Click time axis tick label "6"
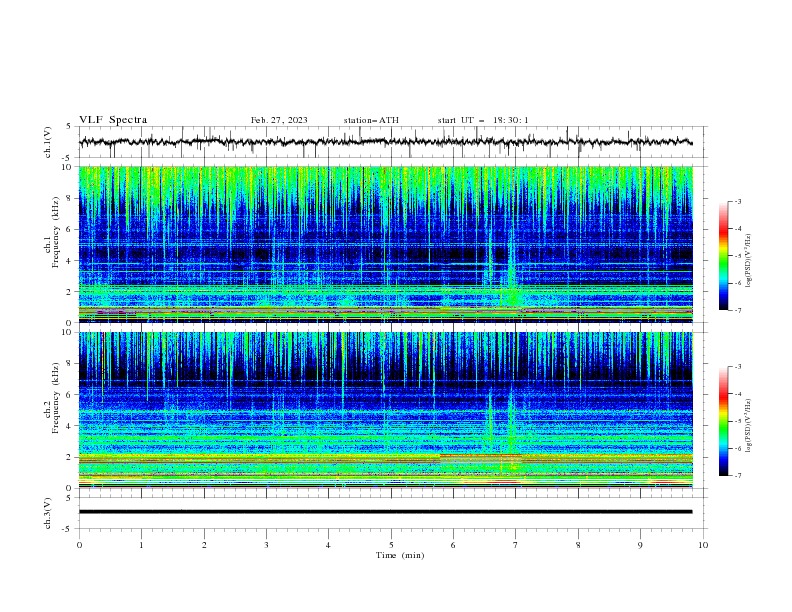This screenshot has width=792, height=612. tap(454, 545)
